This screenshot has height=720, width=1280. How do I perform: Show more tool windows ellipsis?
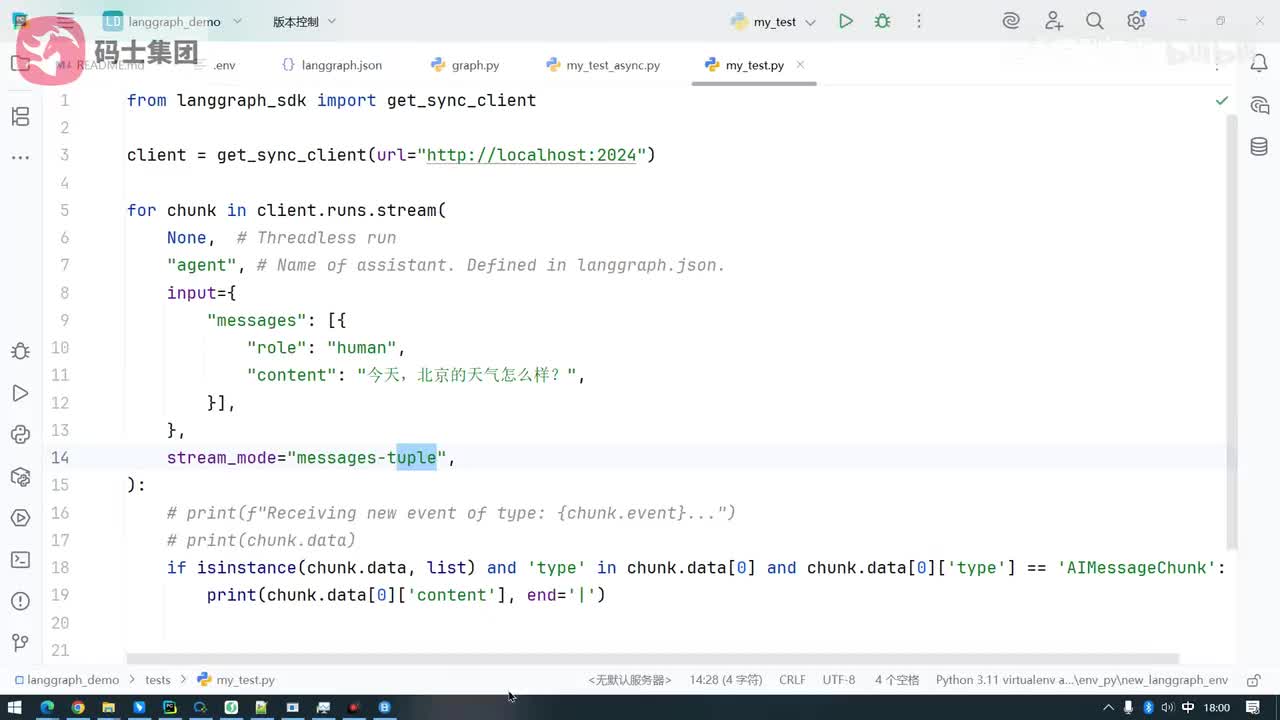(x=20, y=157)
